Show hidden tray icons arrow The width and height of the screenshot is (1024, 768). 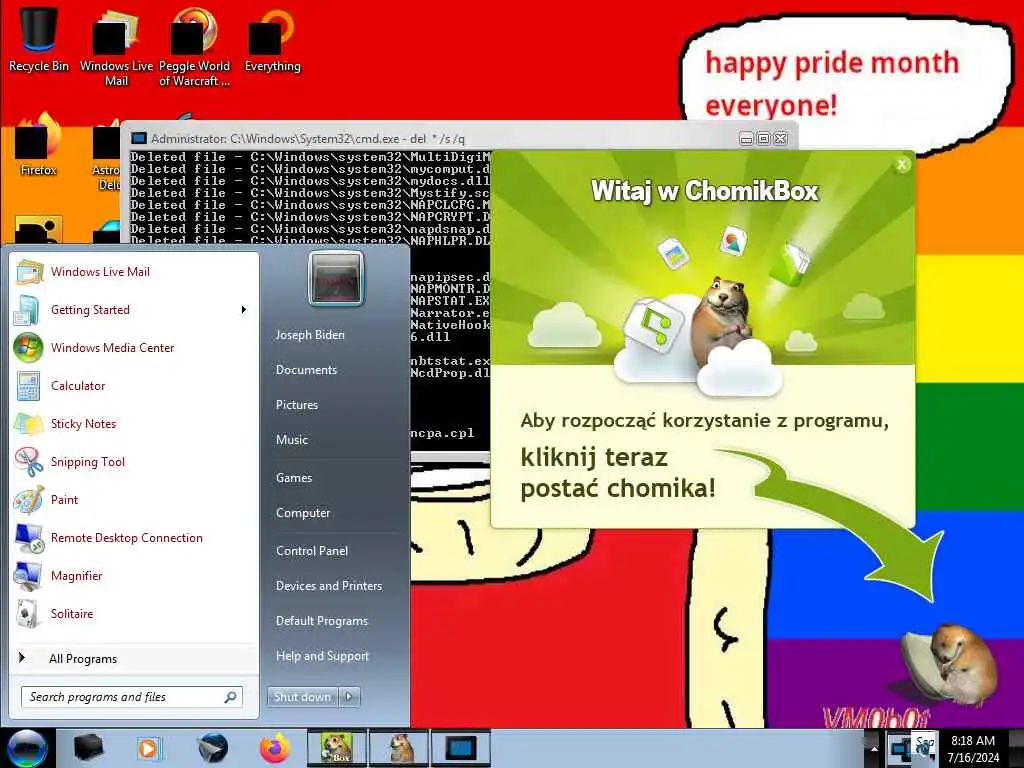pos(874,748)
